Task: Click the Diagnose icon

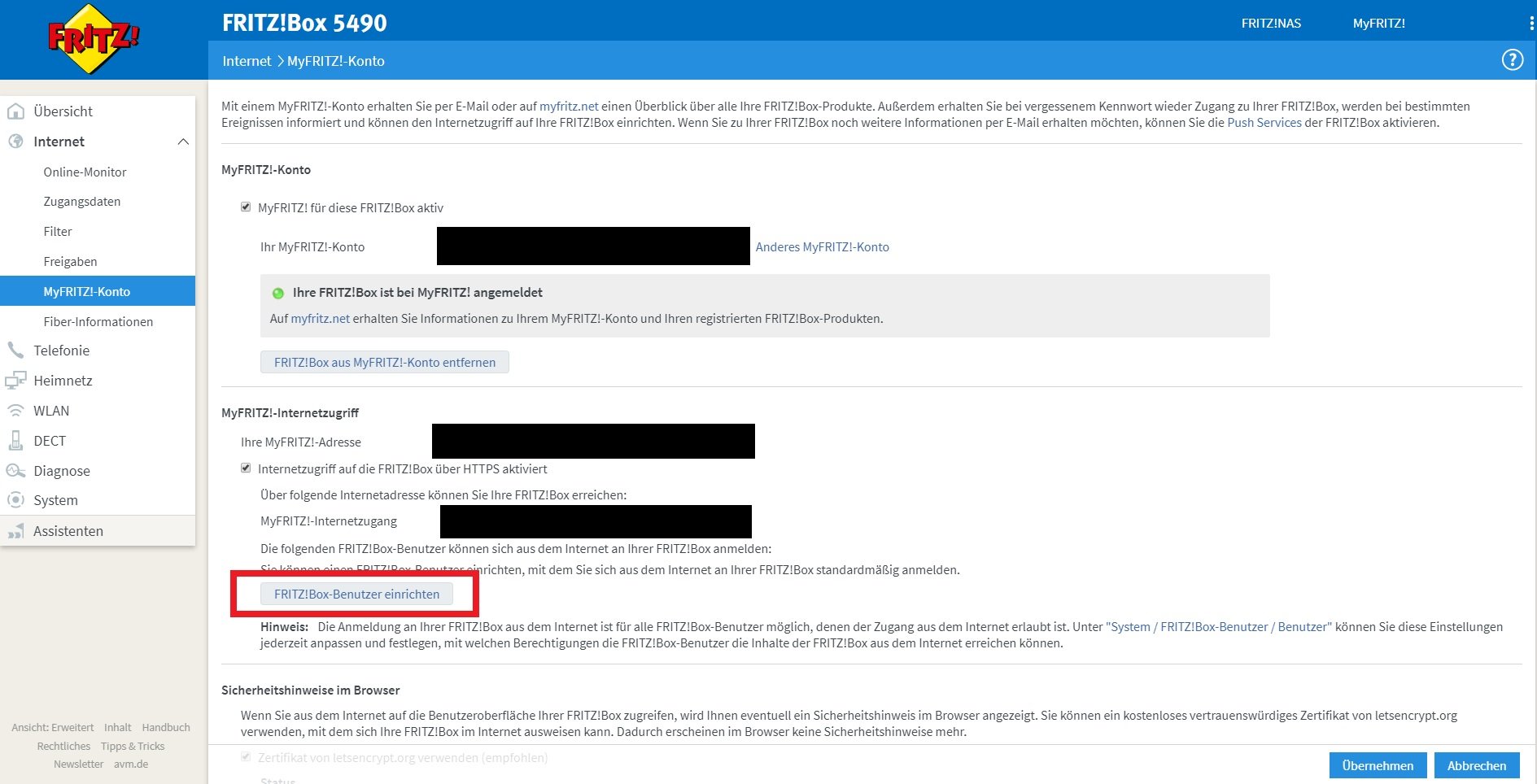Action: (15, 471)
